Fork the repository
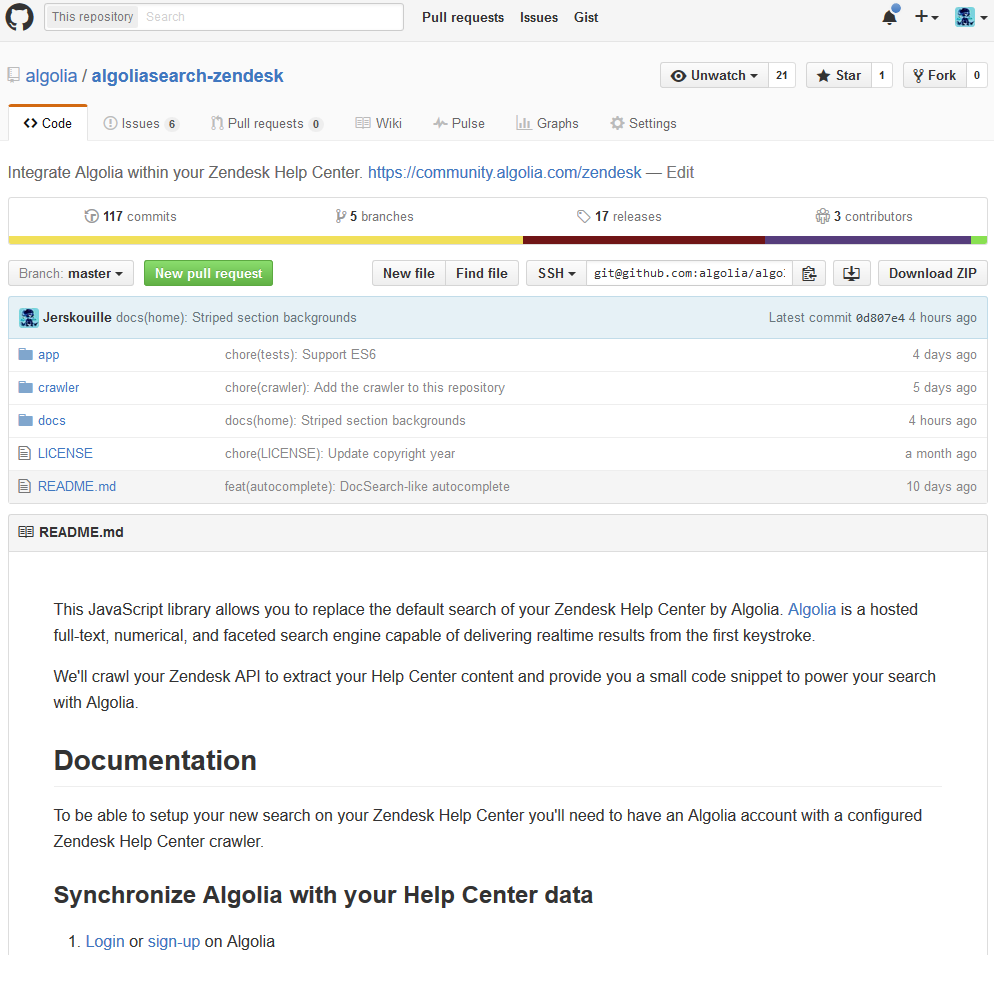The width and height of the screenshot is (994, 994). [x=934, y=75]
